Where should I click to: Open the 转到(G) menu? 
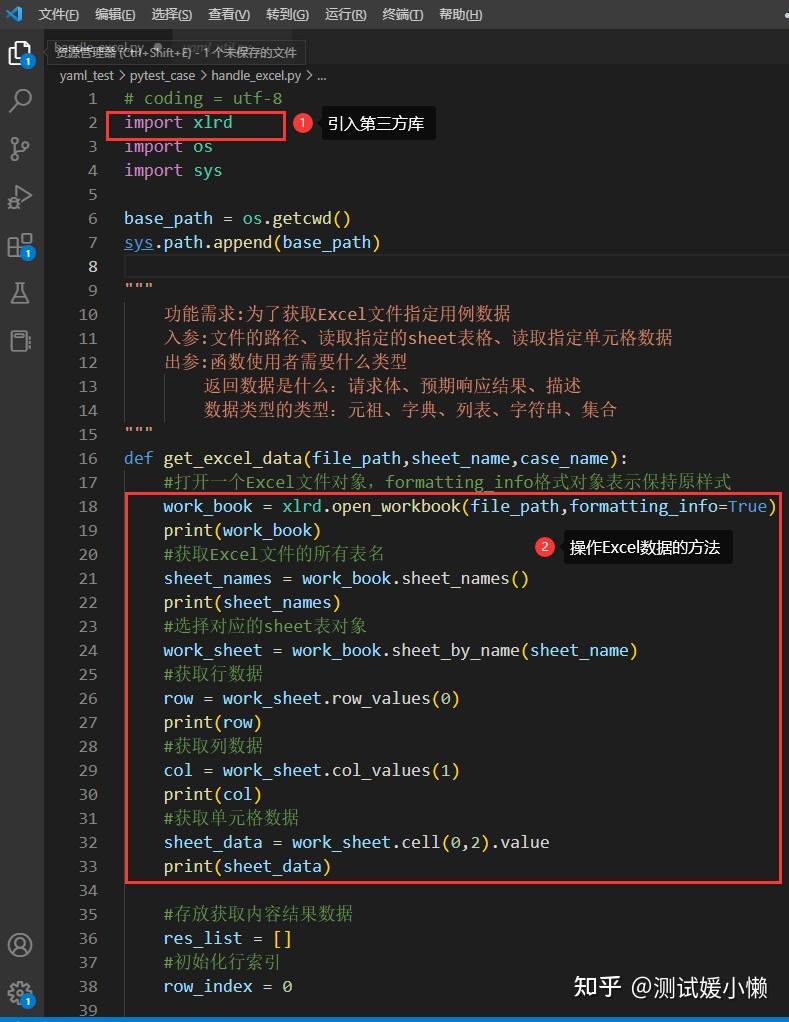point(287,14)
